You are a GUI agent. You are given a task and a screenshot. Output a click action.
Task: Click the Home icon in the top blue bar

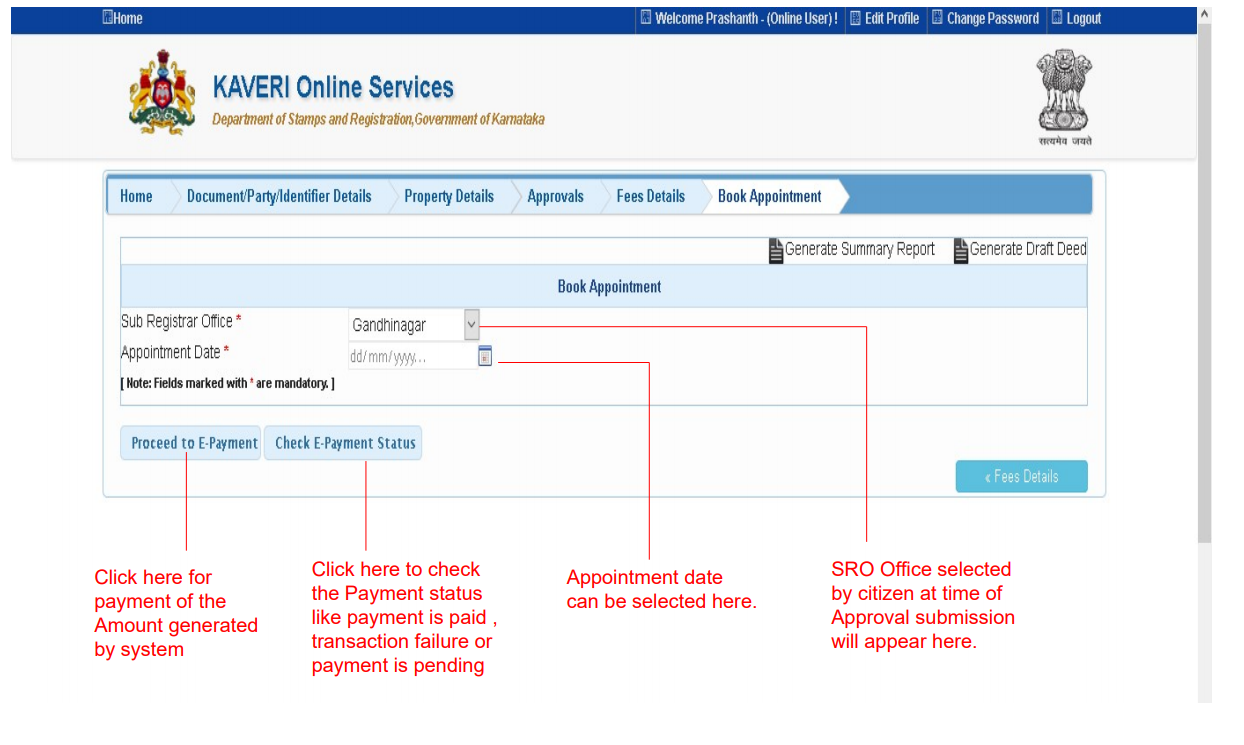click(106, 17)
